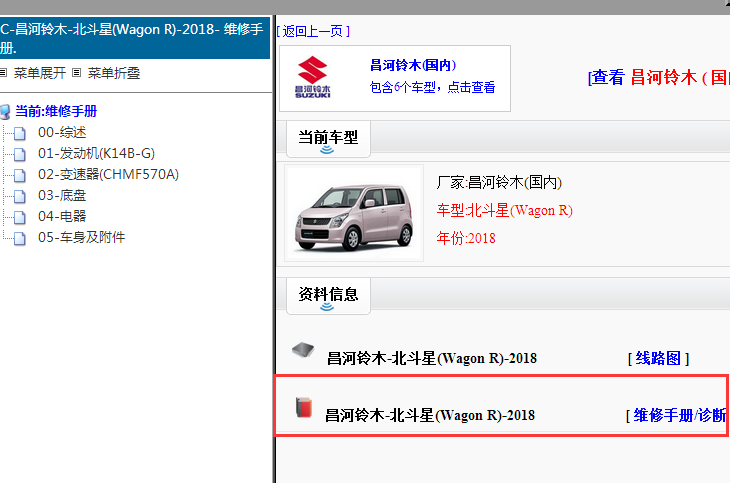Screen dimensions: 730x483
Task: Select the 当前车型 tab header
Action: pos(328,138)
